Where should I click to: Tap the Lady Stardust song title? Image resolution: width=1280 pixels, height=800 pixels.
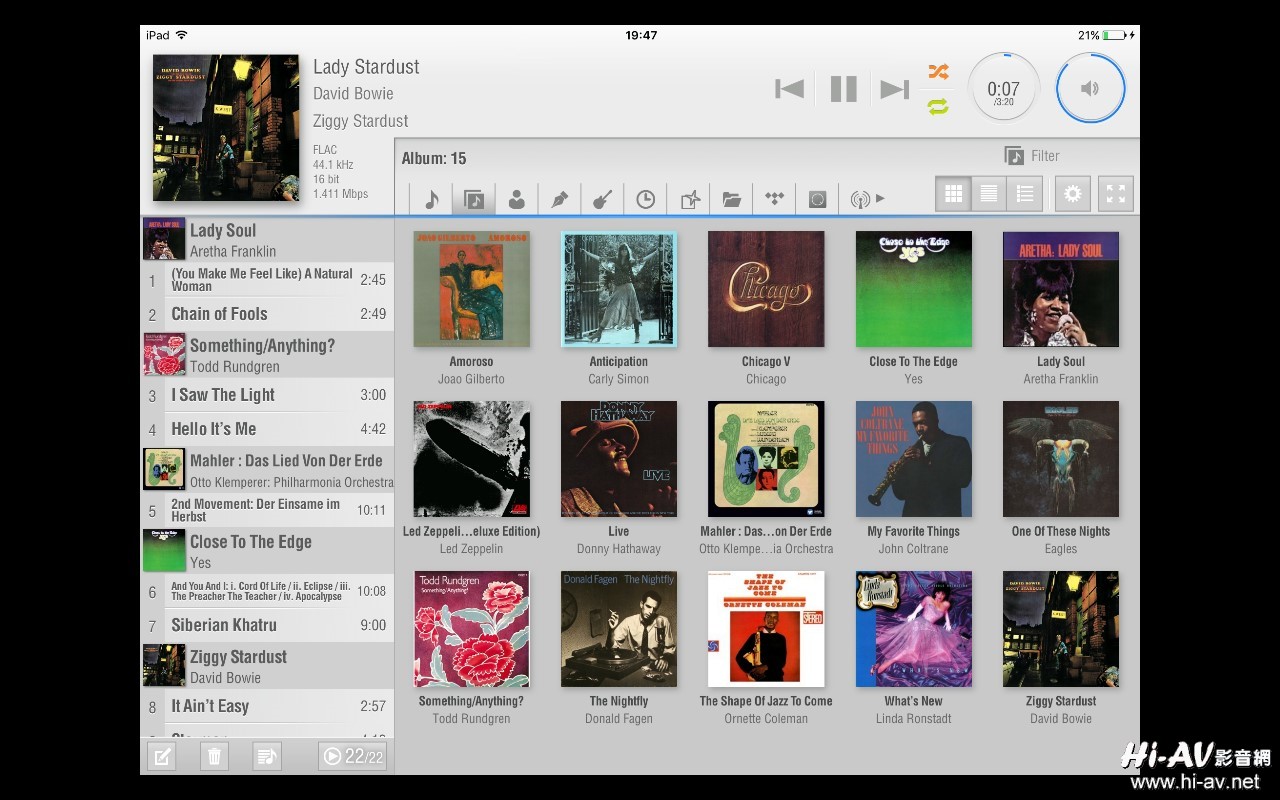click(x=366, y=67)
